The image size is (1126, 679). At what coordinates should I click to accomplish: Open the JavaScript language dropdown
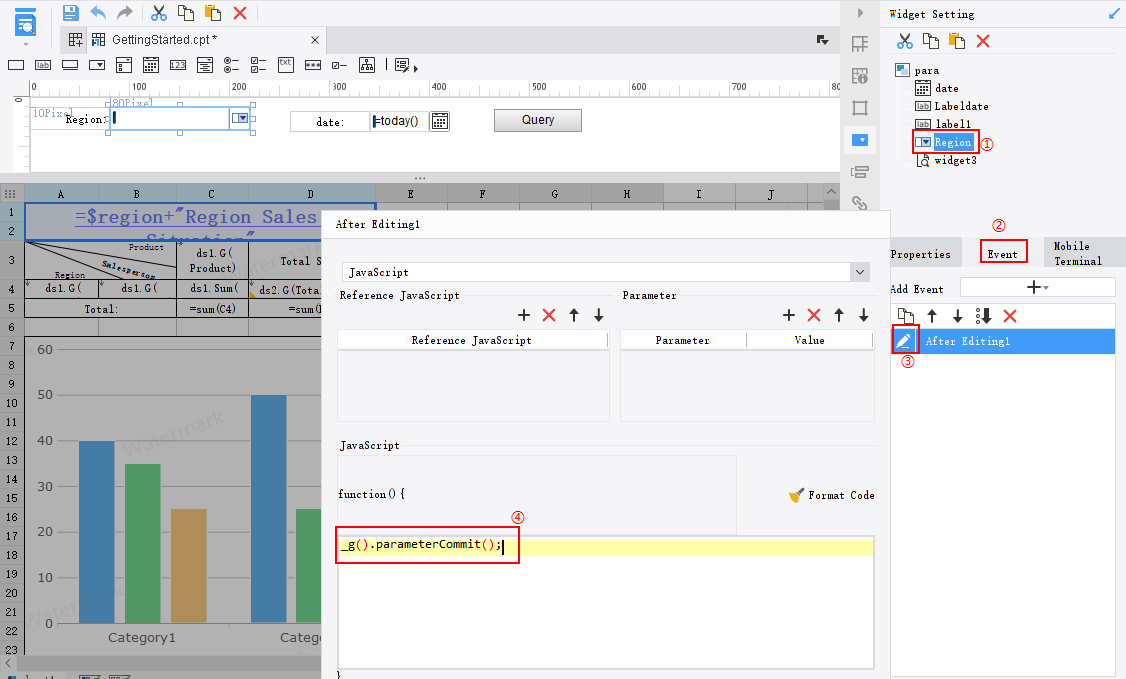858,271
